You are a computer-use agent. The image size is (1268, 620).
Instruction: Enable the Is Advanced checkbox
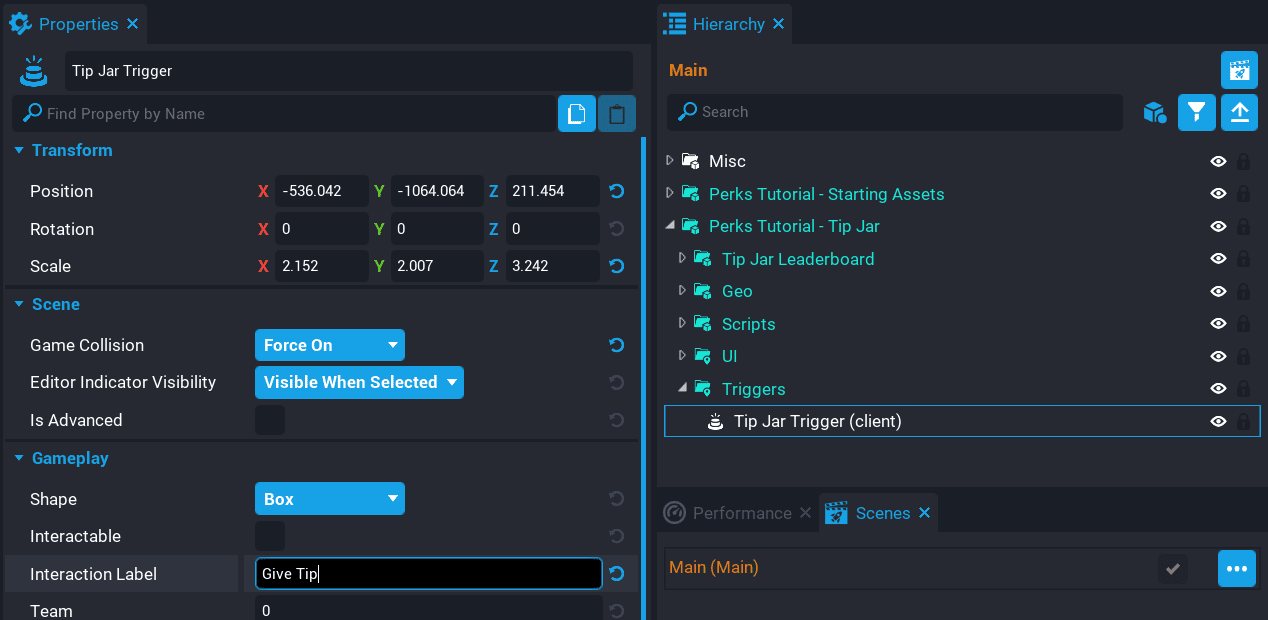click(270, 420)
